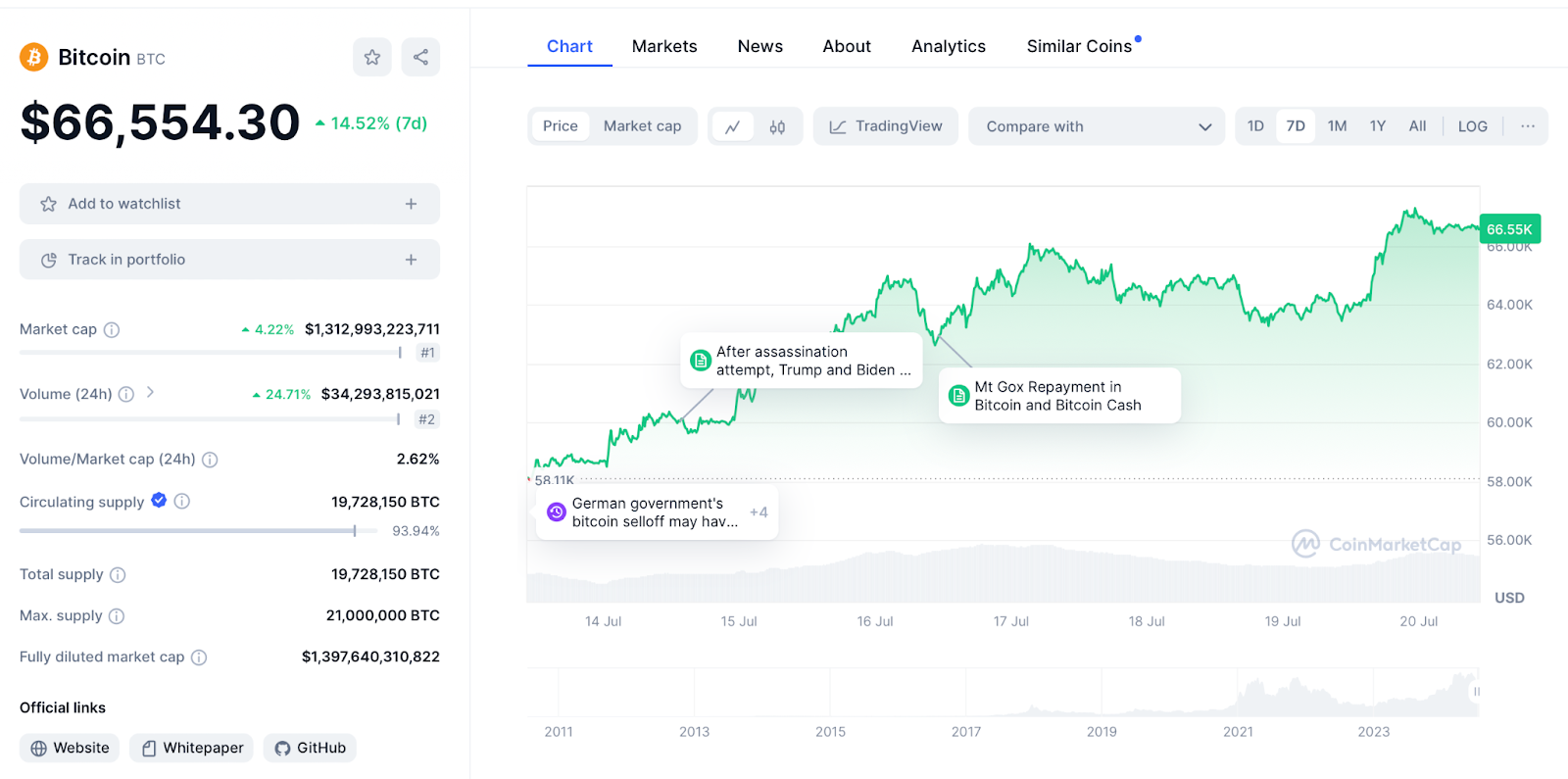Click the historical overview mini chart
1568x779 pixels.
(x=1003, y=692)
